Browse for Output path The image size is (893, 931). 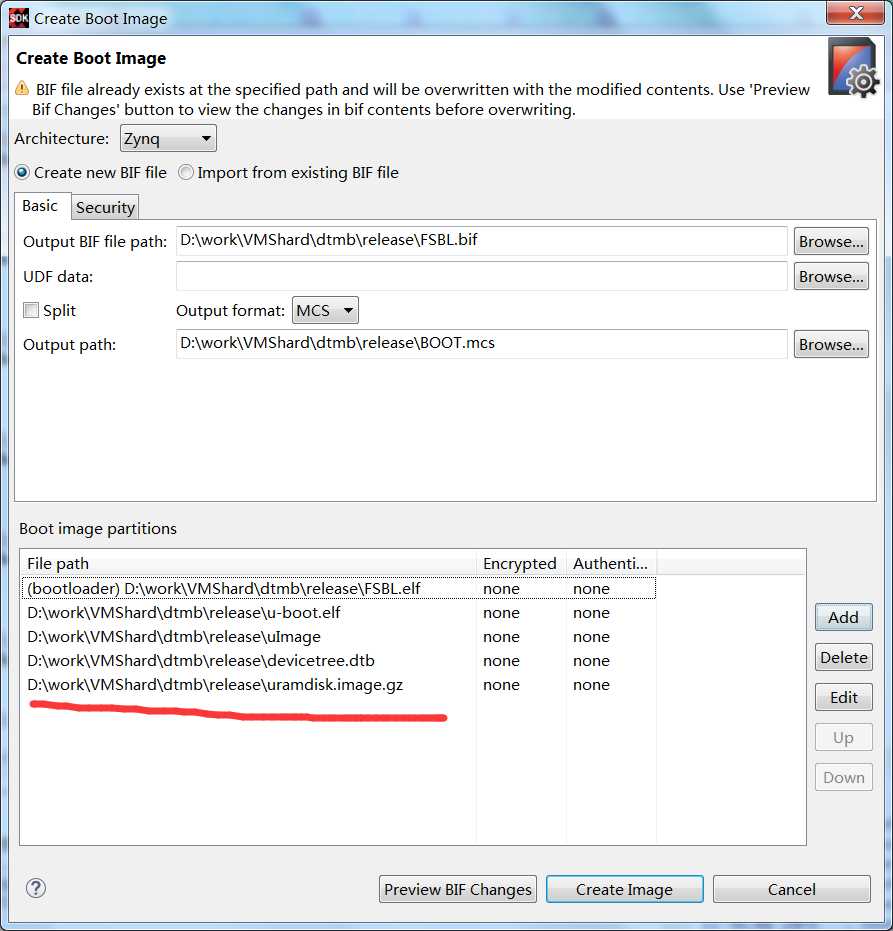(831, 344)
